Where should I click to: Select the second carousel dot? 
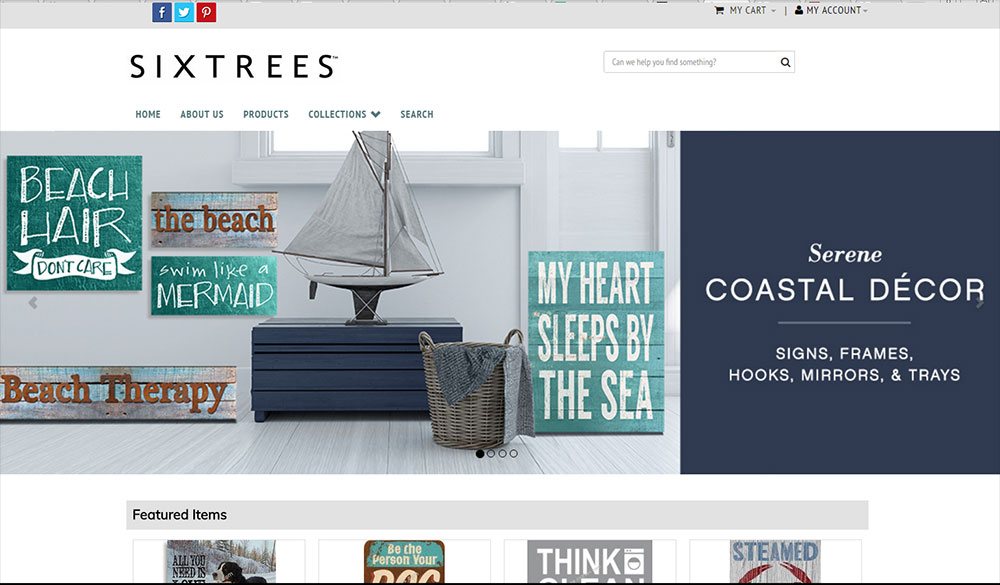(x=491, y=454)
